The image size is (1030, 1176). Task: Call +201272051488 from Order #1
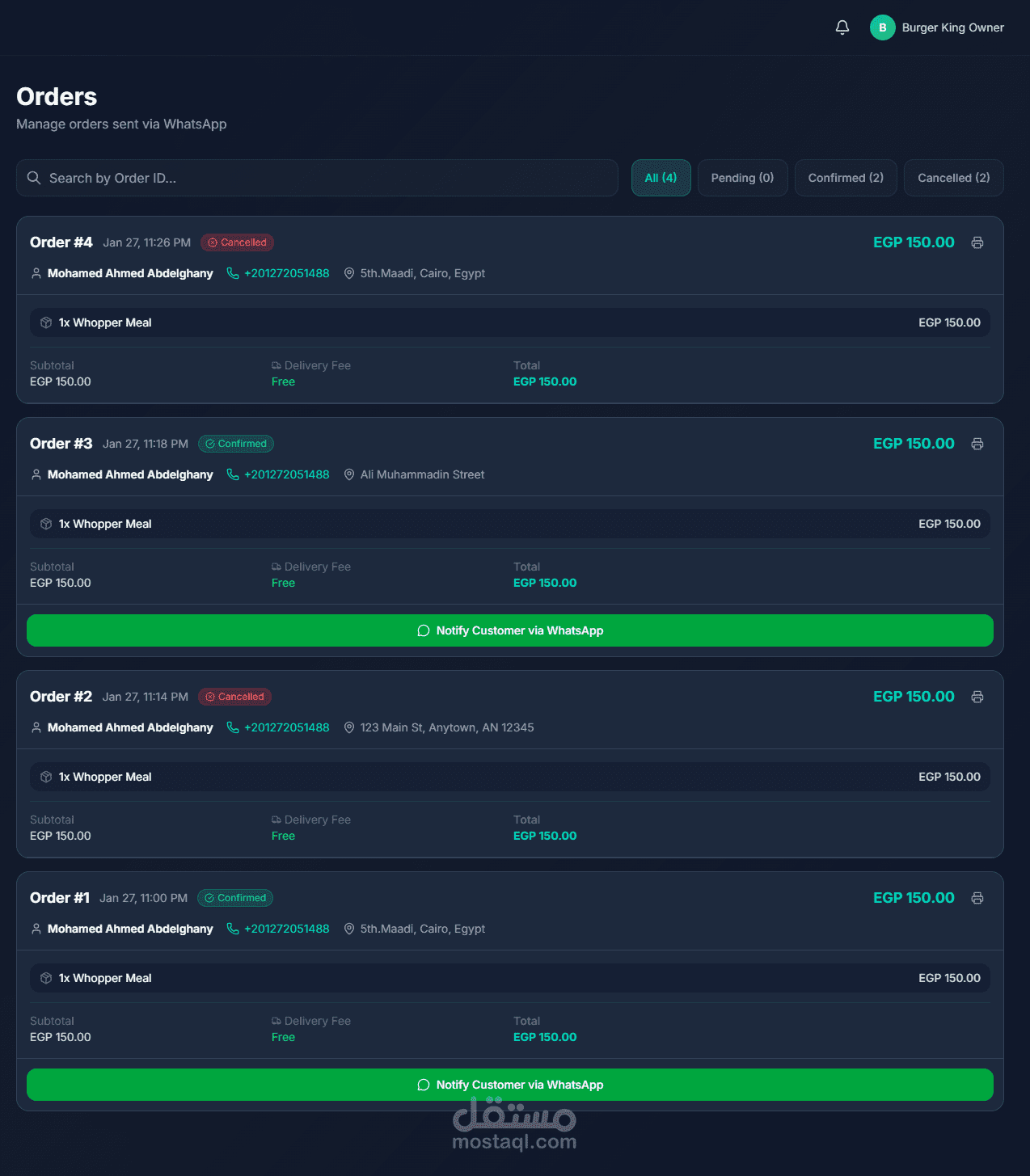click(287, 929)
